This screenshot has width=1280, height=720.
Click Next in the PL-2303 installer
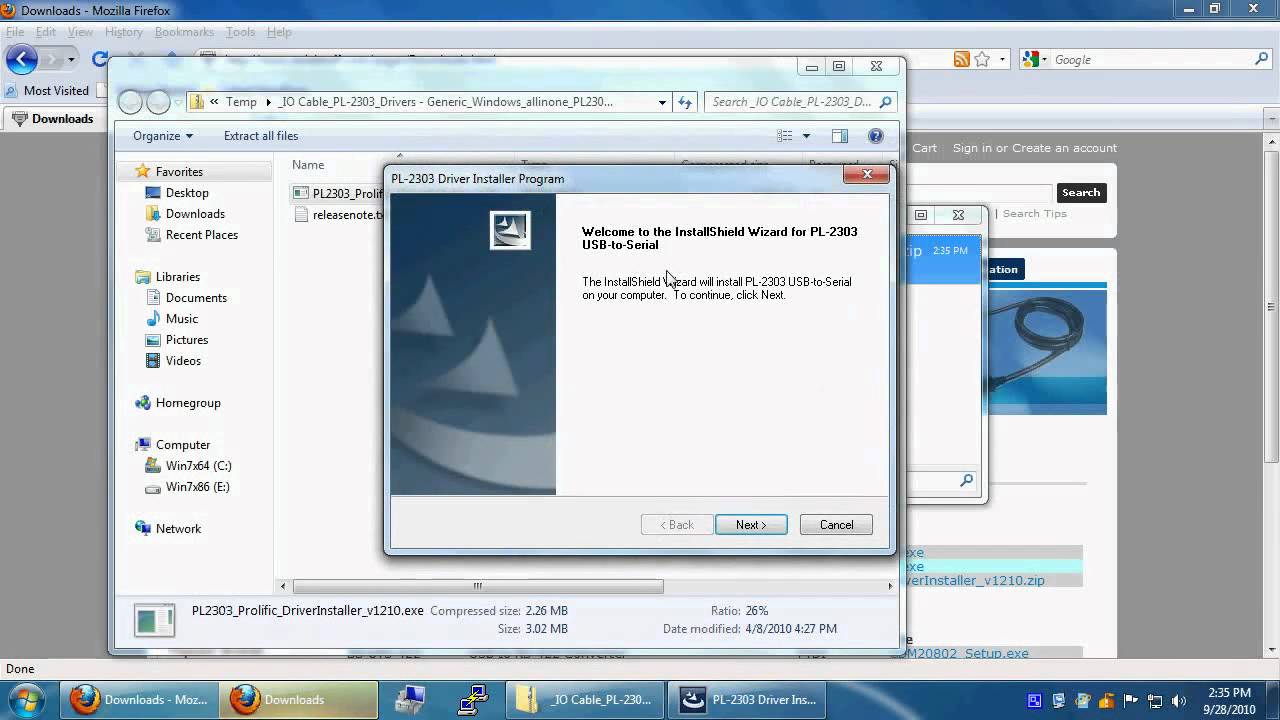click(751, 525)
